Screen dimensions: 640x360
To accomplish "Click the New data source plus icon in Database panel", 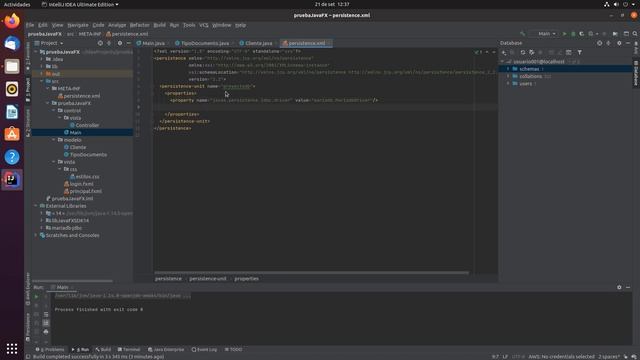I will [504, 53].
